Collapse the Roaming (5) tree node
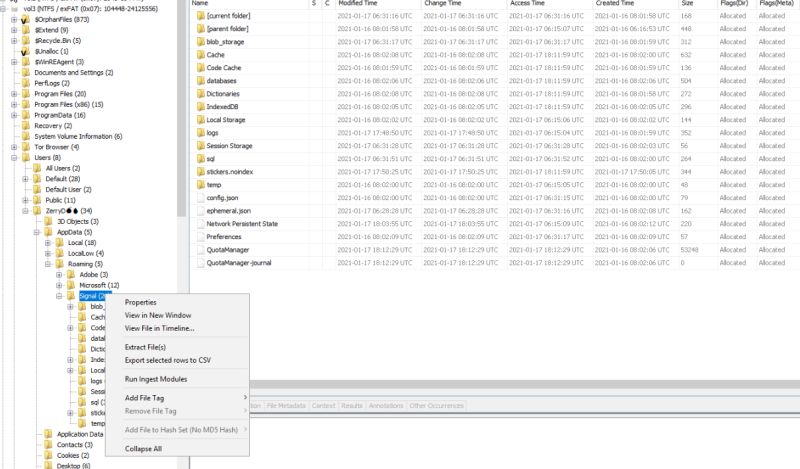Screen dimensions: 800x469 point(48,264)
